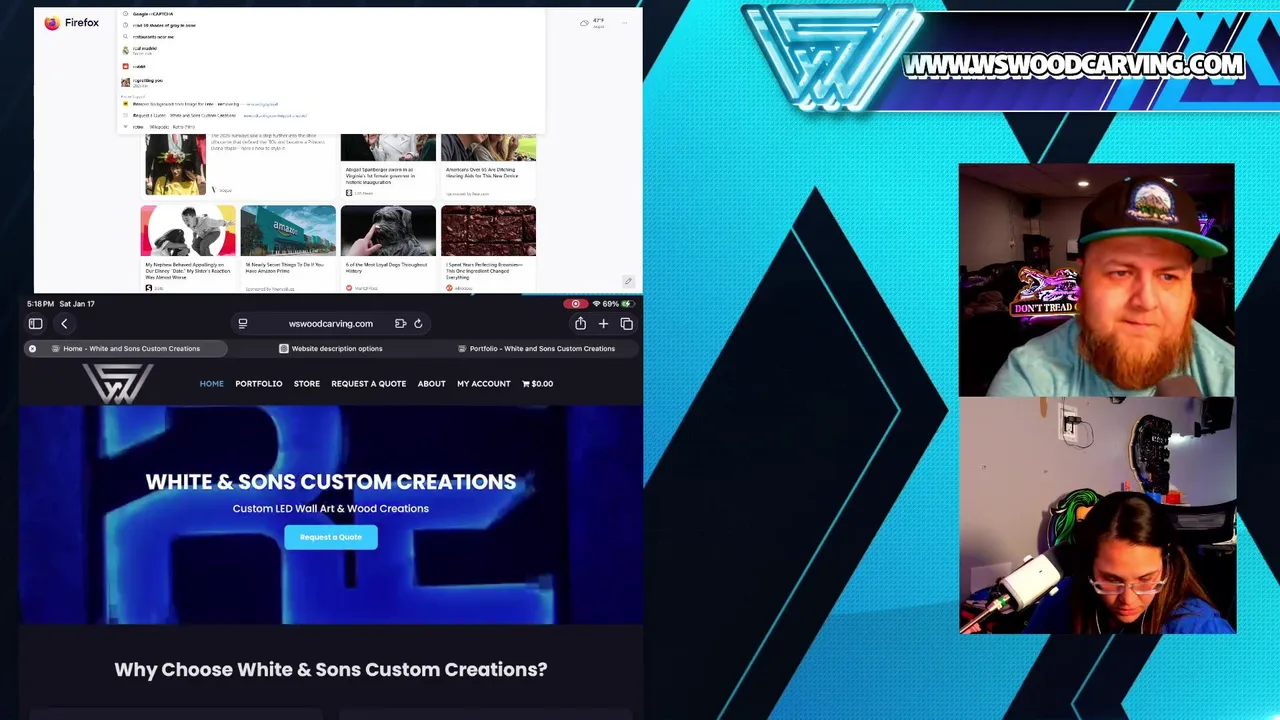The width and height of the screenshot is (1280, 720).
Task: Select the Google reCAPTCHA history suggestion
Action: click(330, 14)
